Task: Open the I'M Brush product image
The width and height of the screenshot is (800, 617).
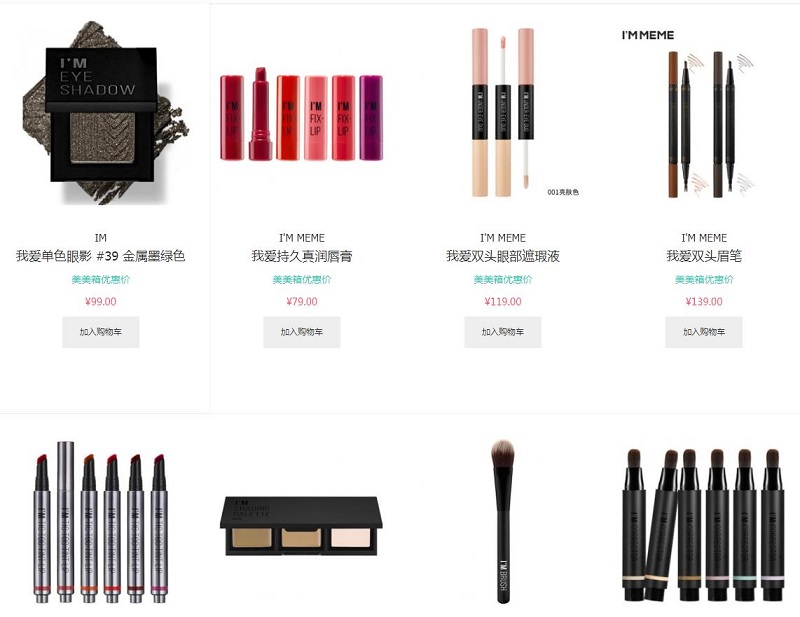Action: pyautogui.click(x=502, y=522)
